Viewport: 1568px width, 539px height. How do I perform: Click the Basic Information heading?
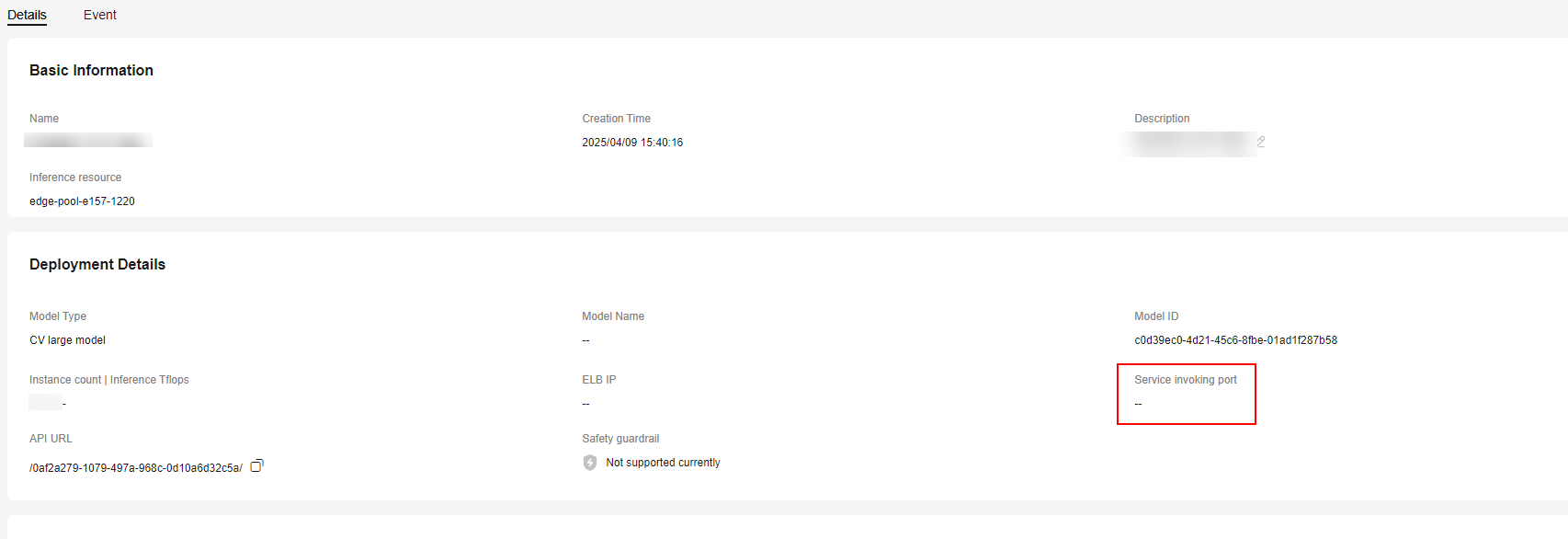(x=91, y=71)
